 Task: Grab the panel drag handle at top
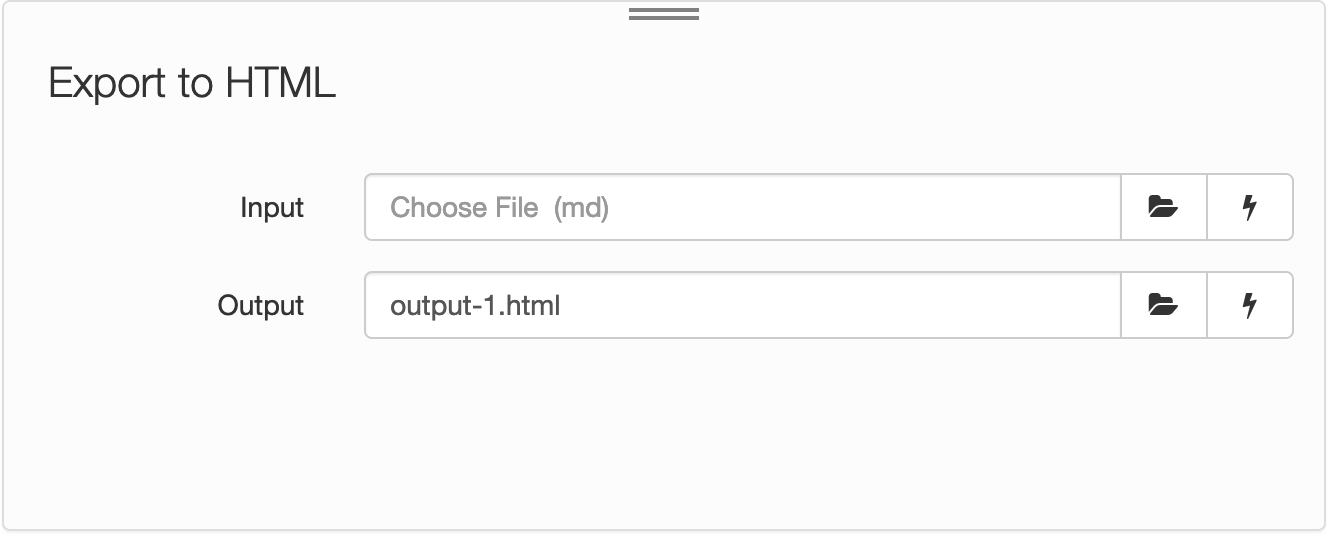tap(664, 14)
